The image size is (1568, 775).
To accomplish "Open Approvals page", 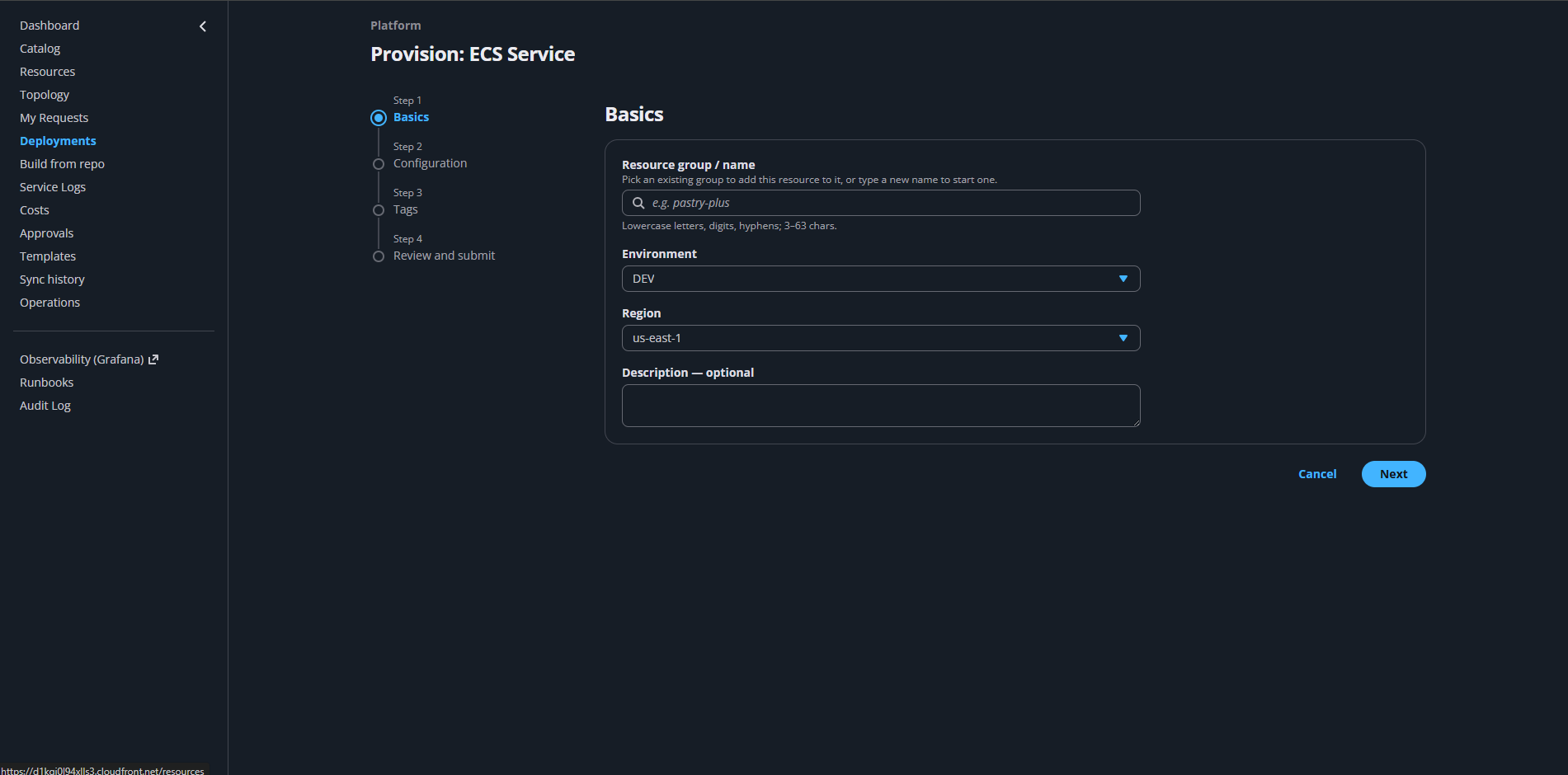I will click(46, 233).
